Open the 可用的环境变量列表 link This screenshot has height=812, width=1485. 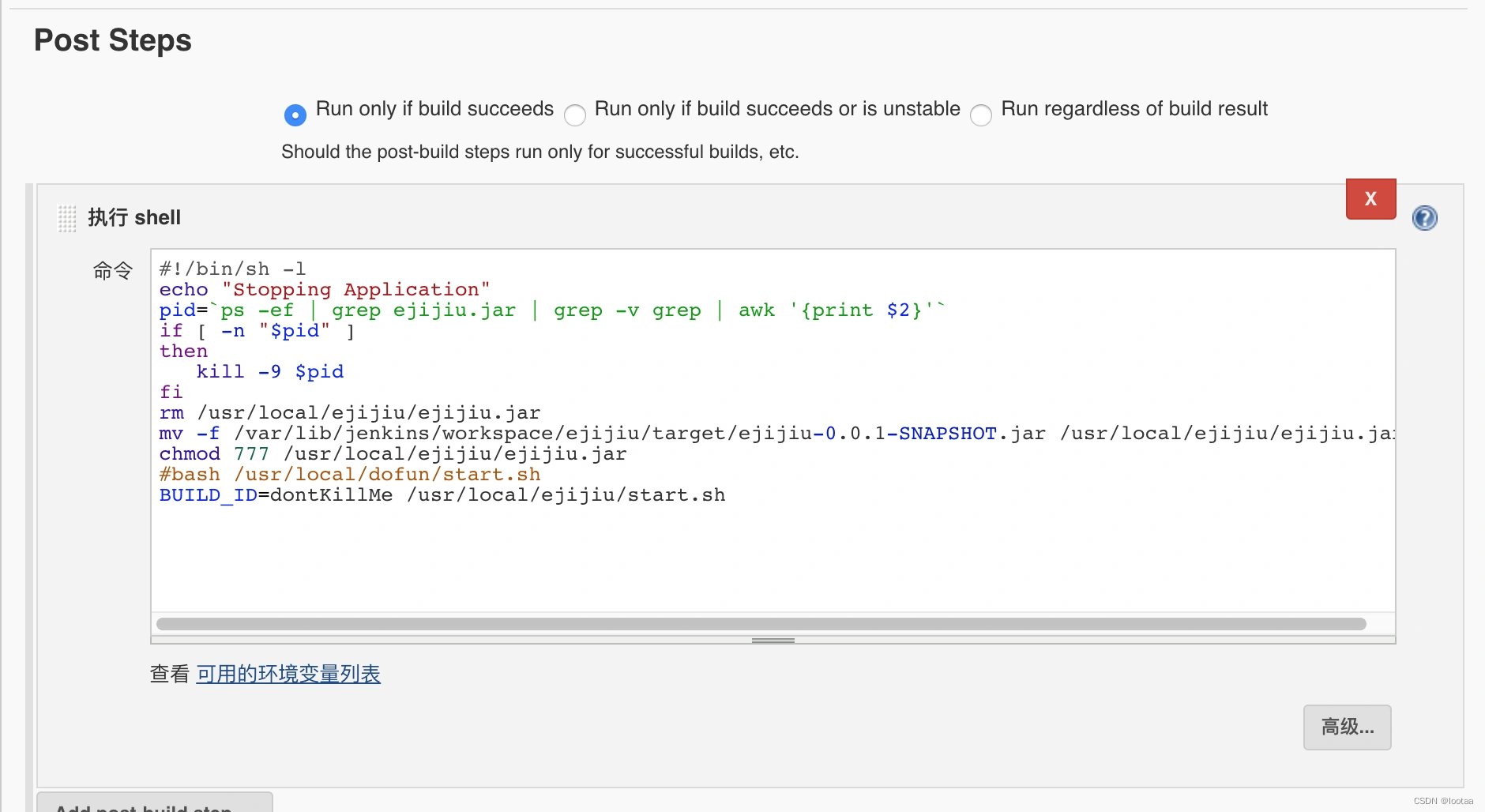pos(288,674)
